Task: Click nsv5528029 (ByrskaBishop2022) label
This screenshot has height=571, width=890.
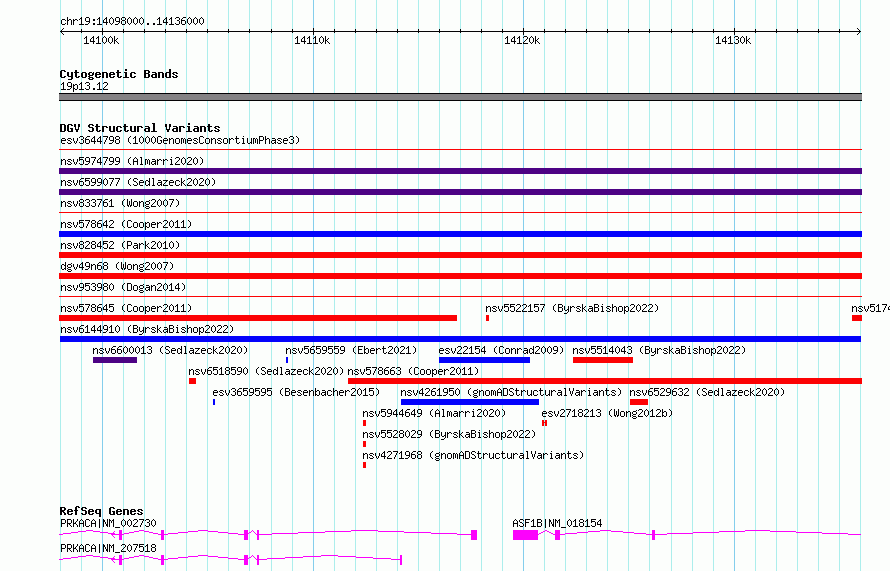Action: pos(450,434)
